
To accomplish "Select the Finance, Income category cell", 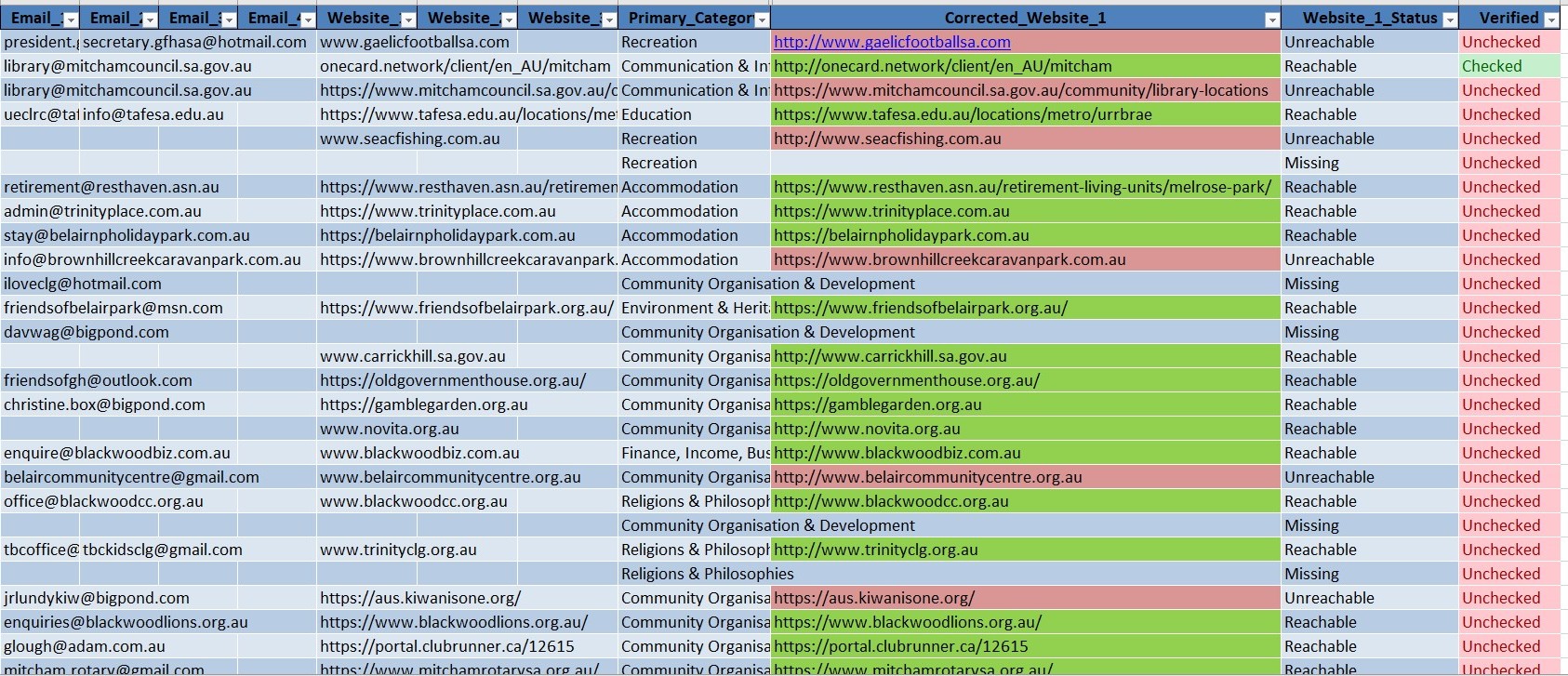I will click(x=695, y=453).
